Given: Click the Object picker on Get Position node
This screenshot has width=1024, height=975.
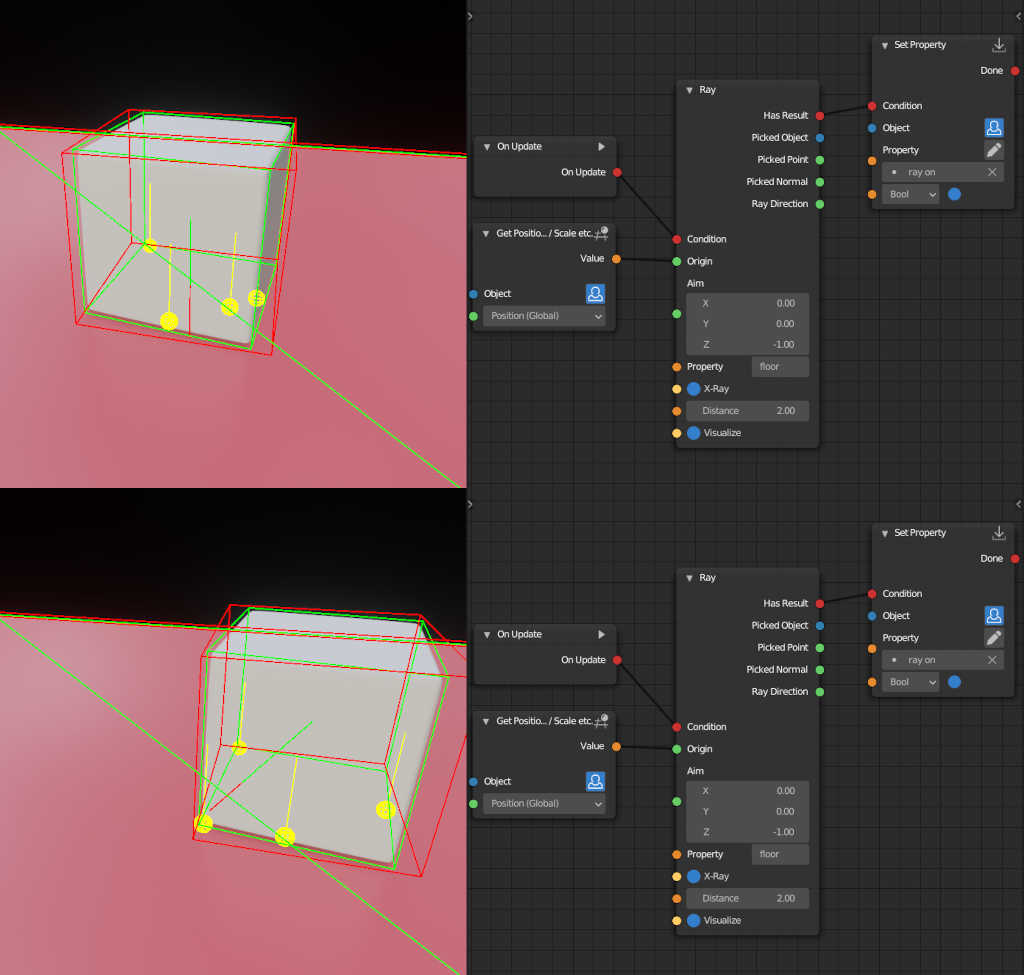Looking at the screenshot, I should pos(595,293).
